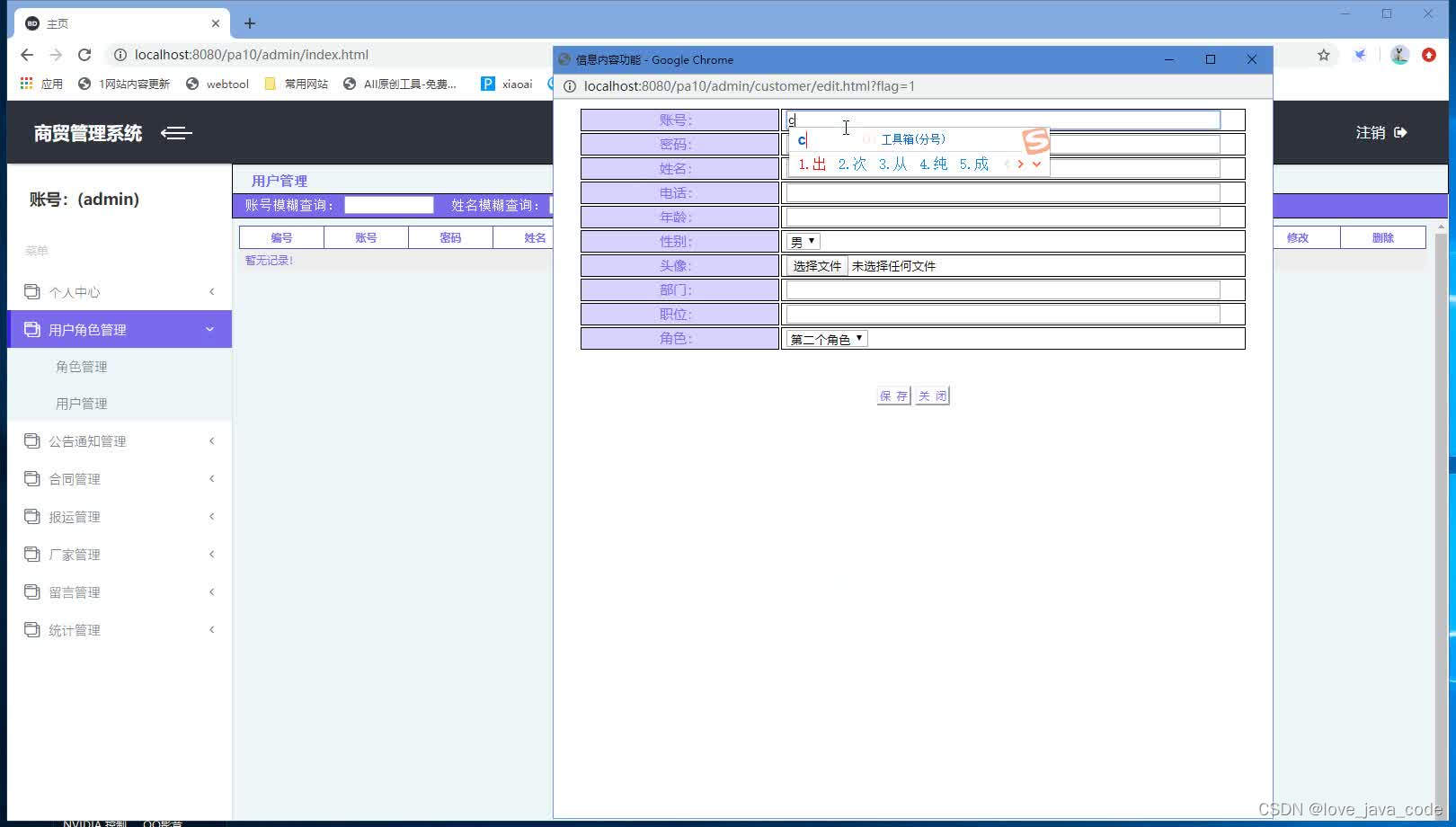Open the 应用 apps grid icon

[x=26, y=84]
